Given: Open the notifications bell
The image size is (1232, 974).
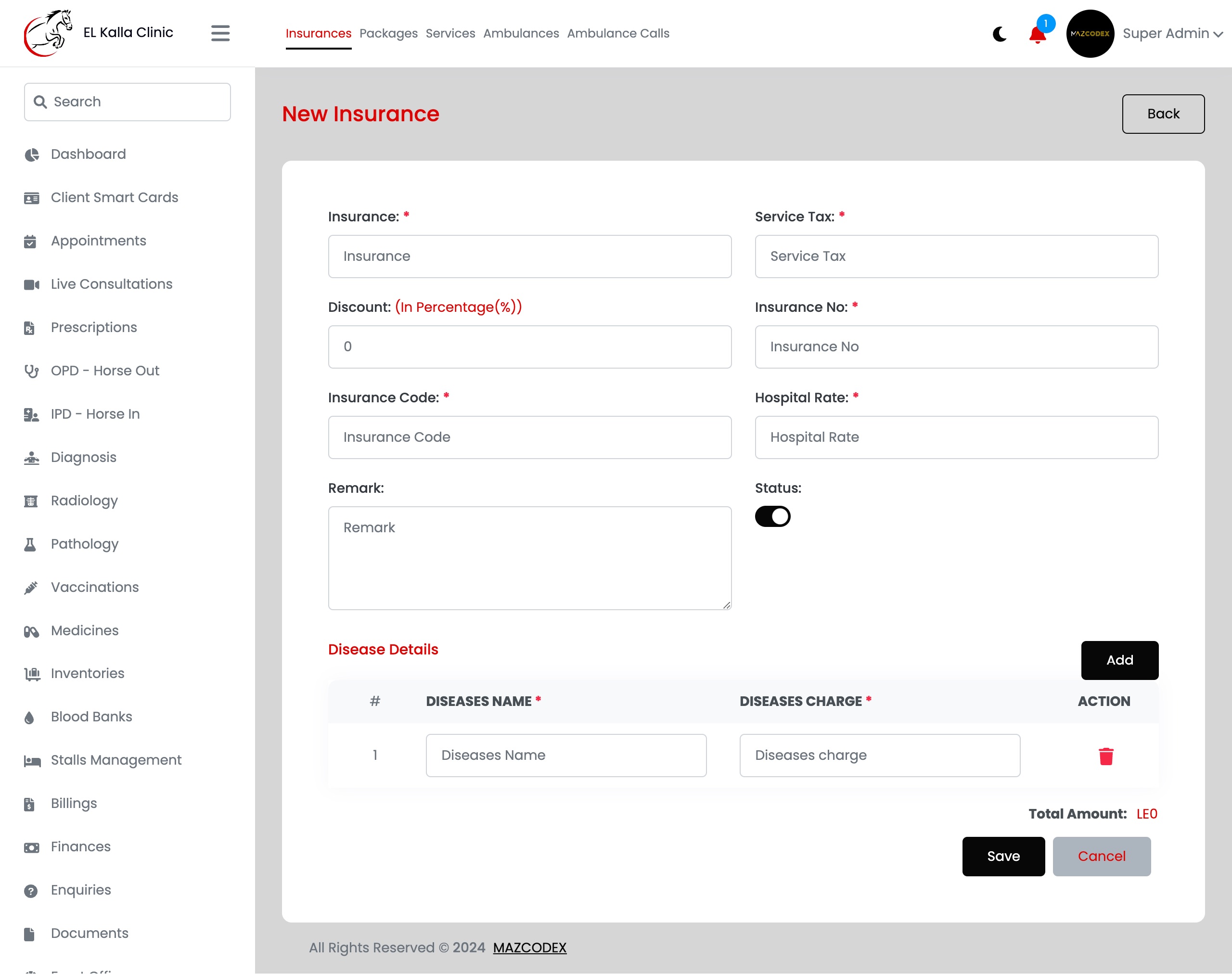Looking at the screenshot, I should click(1038, 34).
